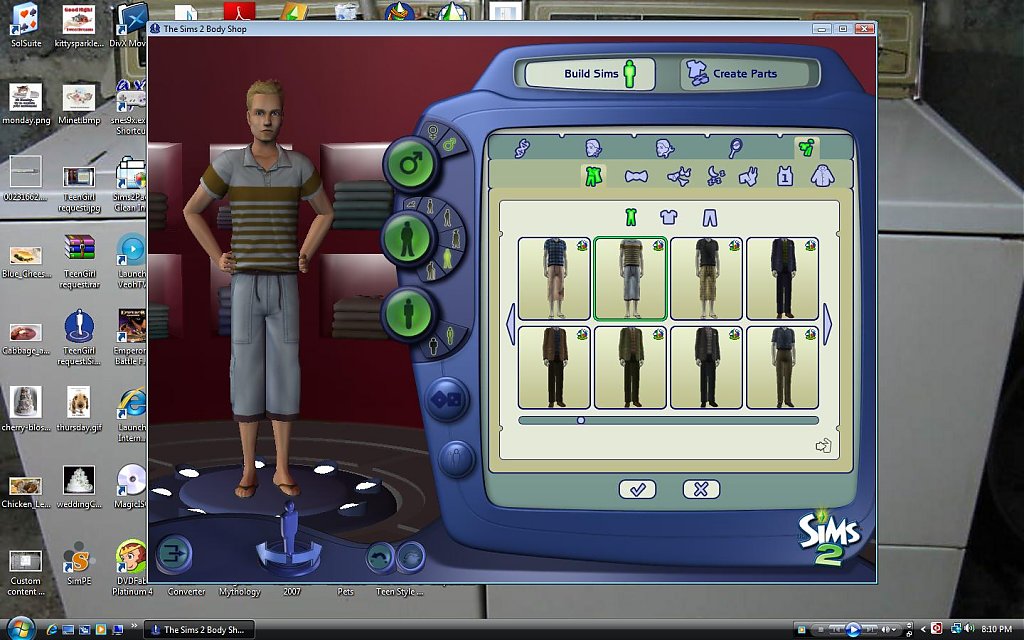This screenshot has height=640, width=1024.
Task: Go to previous page of outfits
Action: tap(510, 325)
